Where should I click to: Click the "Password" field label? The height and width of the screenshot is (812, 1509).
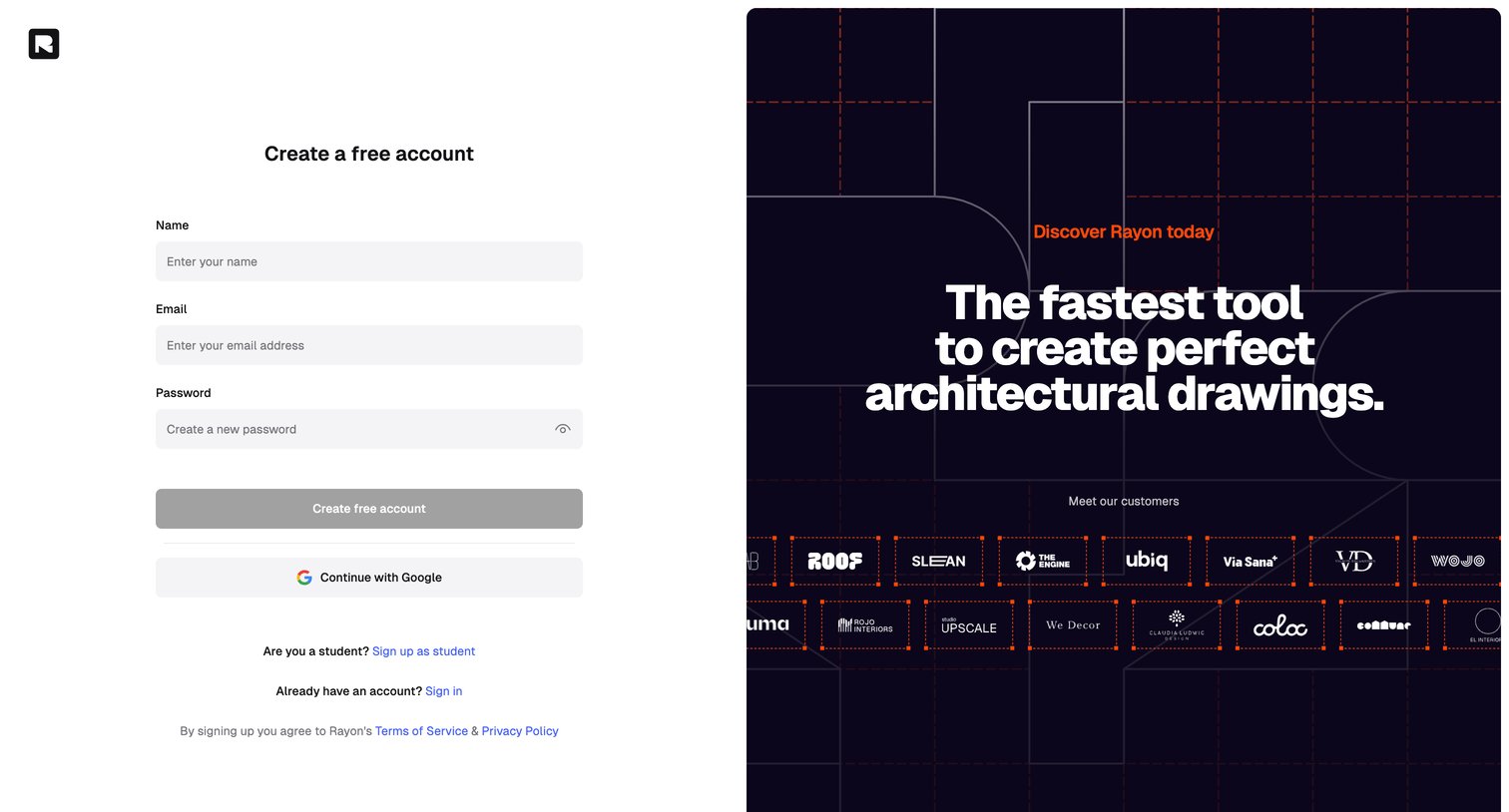184,393
